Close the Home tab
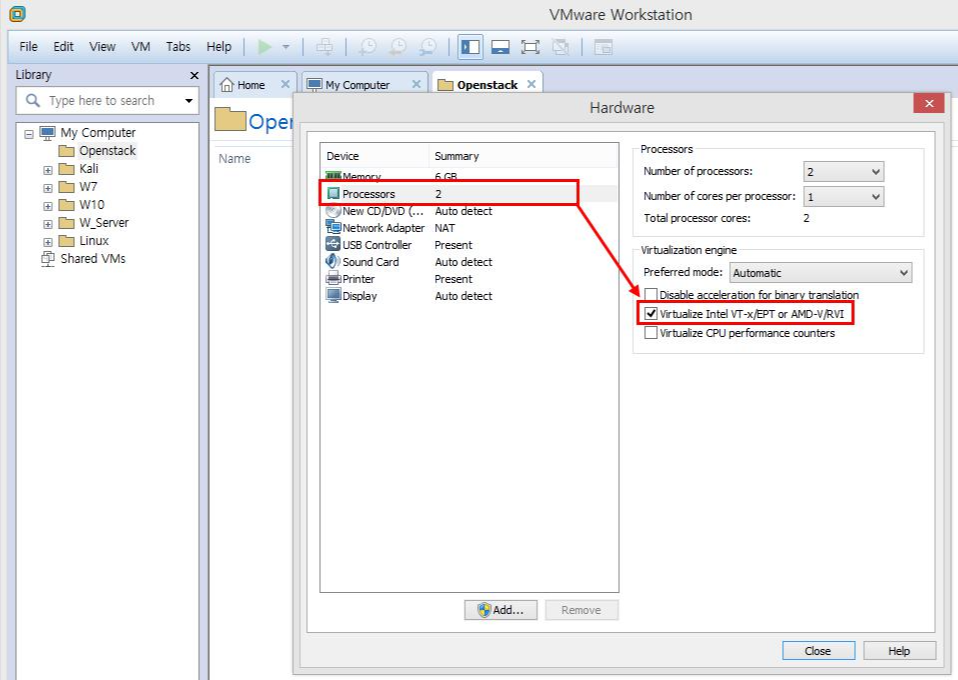Screen dimensions: 958x680 coord(285,84)
